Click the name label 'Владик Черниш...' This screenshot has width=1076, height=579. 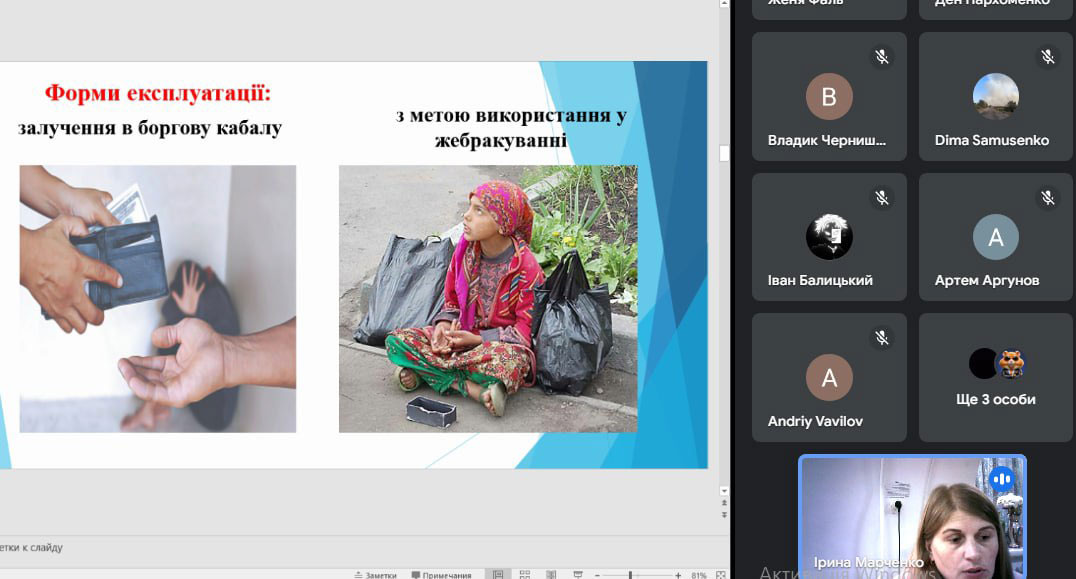[826, 141]
